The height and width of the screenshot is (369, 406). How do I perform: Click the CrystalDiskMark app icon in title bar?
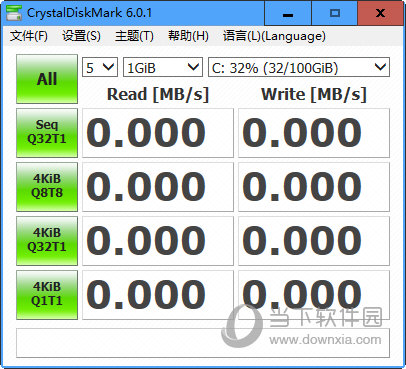(x=14, y=13)
